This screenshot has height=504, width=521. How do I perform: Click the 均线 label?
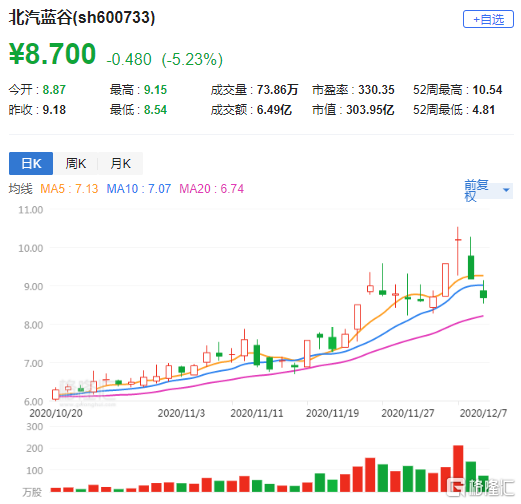point(20,189)
